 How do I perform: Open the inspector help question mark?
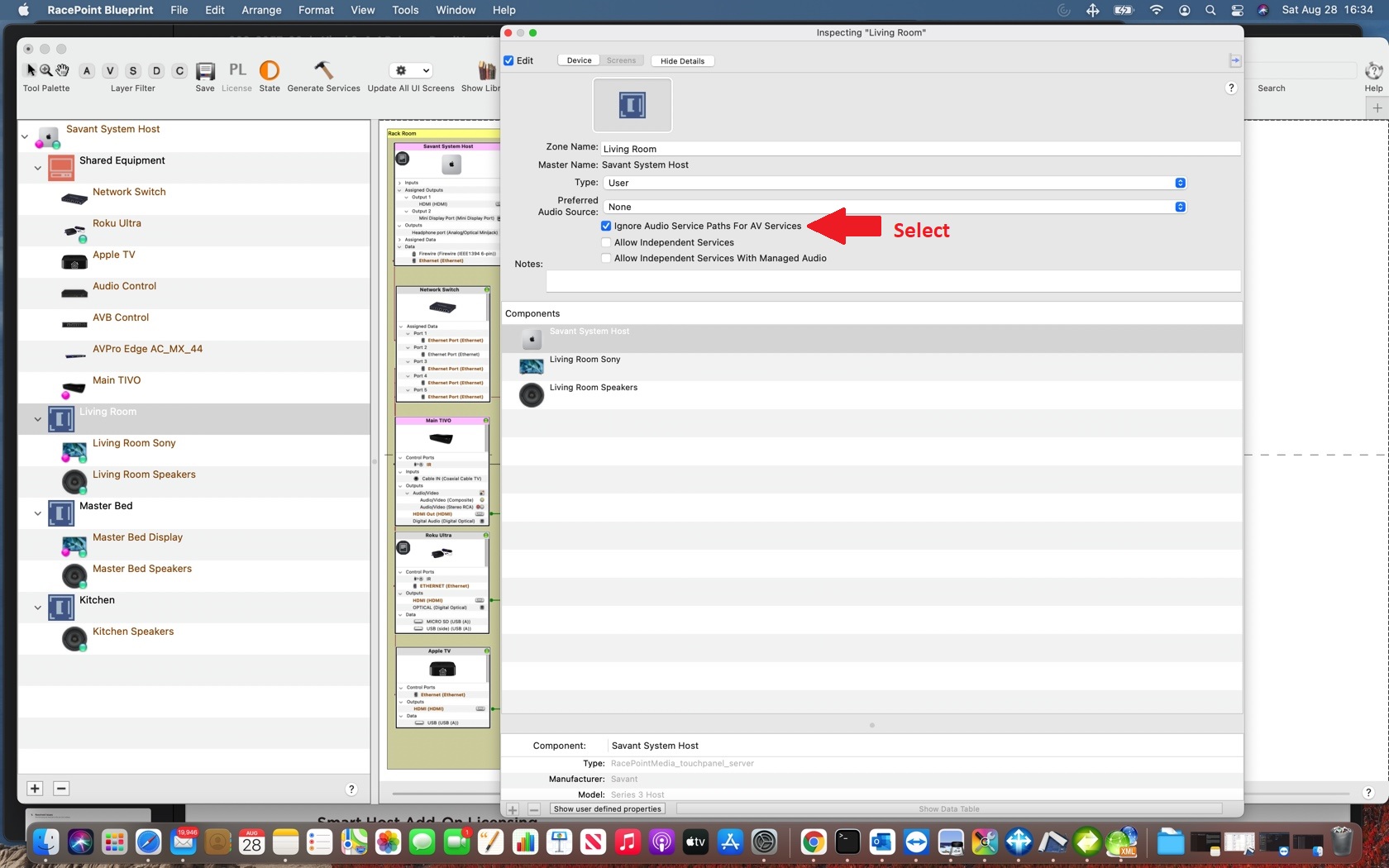(x=1231, y=88)
